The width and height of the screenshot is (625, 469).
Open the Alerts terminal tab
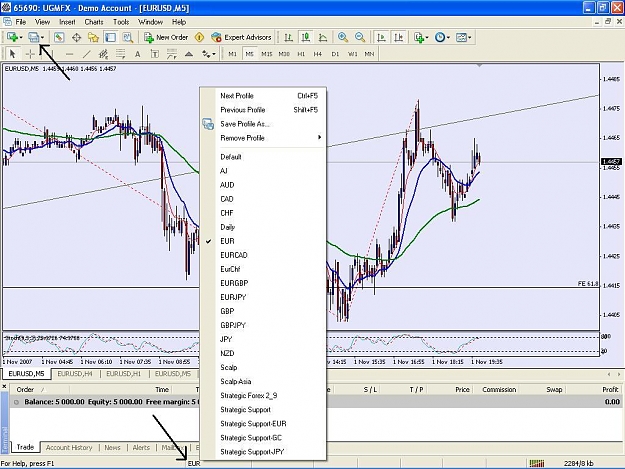(x=141, y=447)
